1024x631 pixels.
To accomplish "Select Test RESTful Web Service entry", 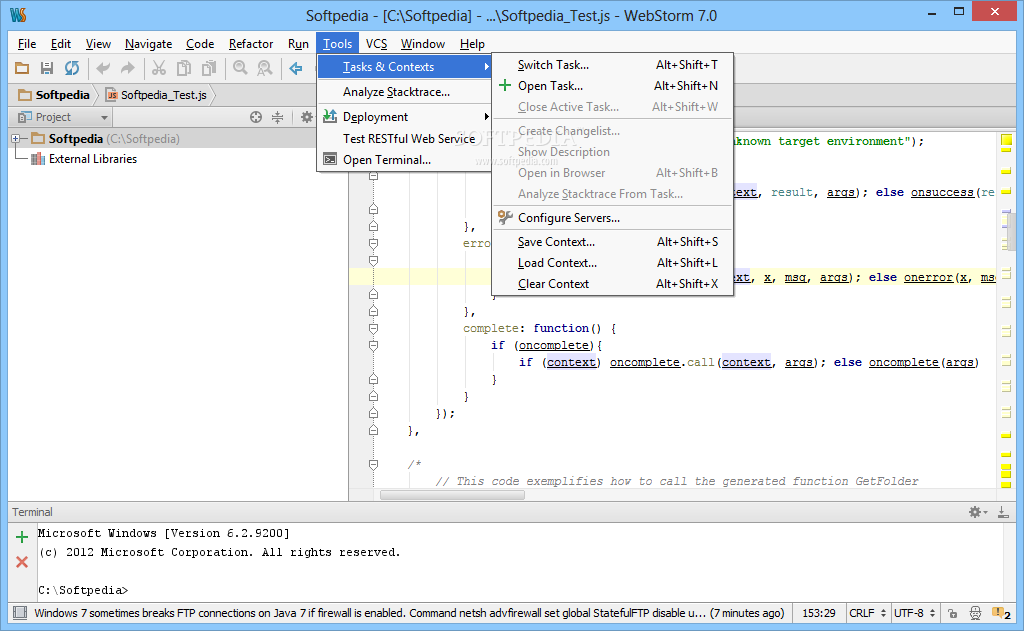I will click(404, 138).
